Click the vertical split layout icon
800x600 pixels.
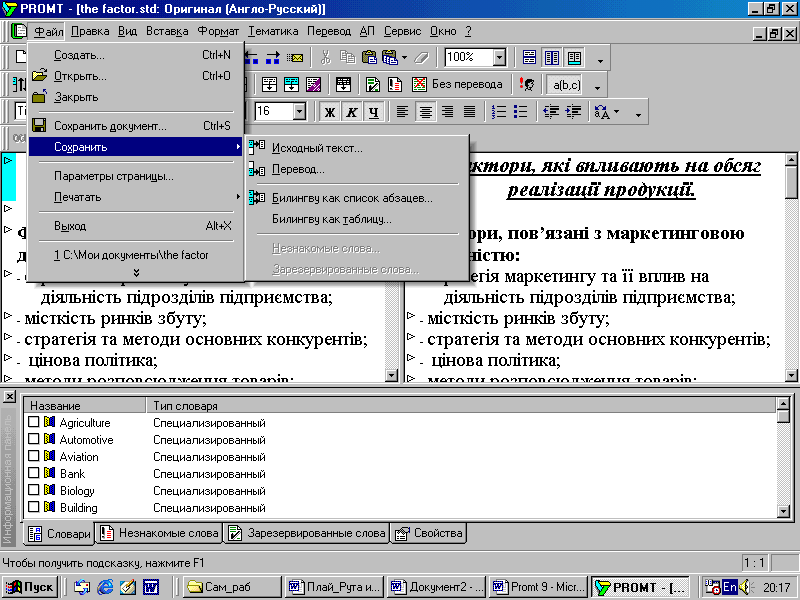(552, 57)
